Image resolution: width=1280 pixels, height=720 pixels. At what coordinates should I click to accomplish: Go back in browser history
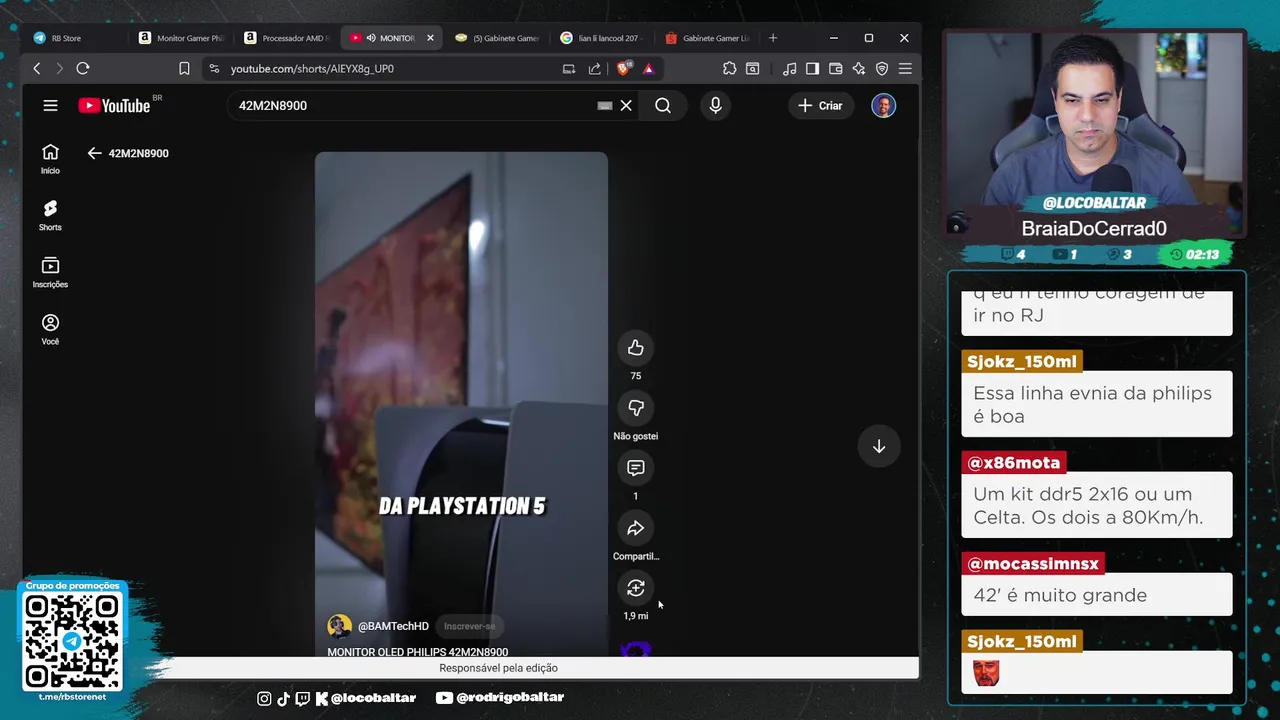coord(37,68)
